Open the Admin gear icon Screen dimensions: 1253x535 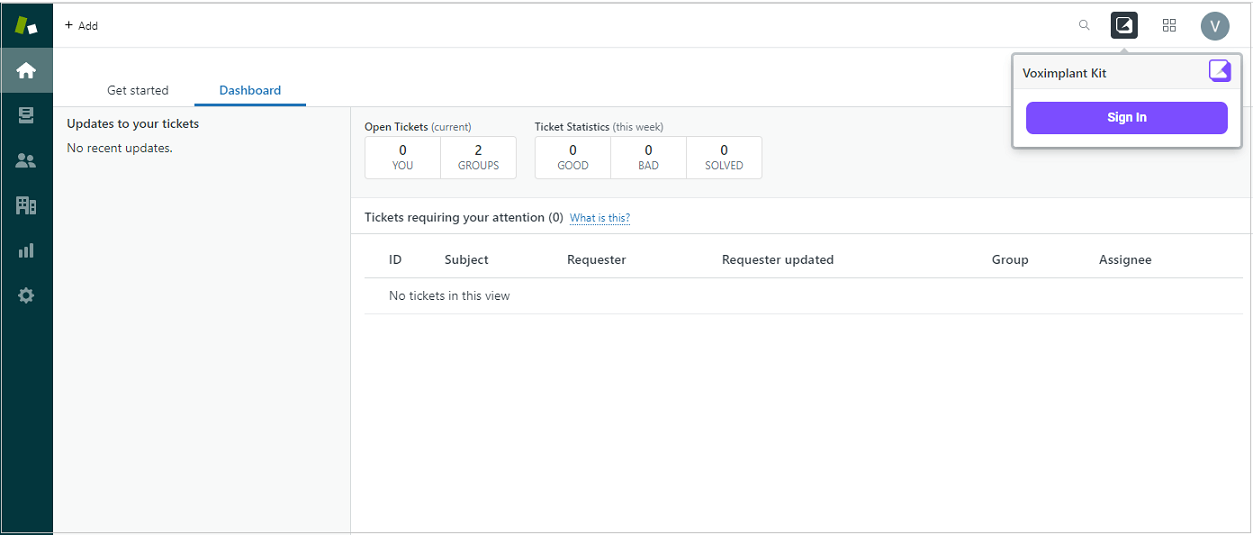point(26,295)
